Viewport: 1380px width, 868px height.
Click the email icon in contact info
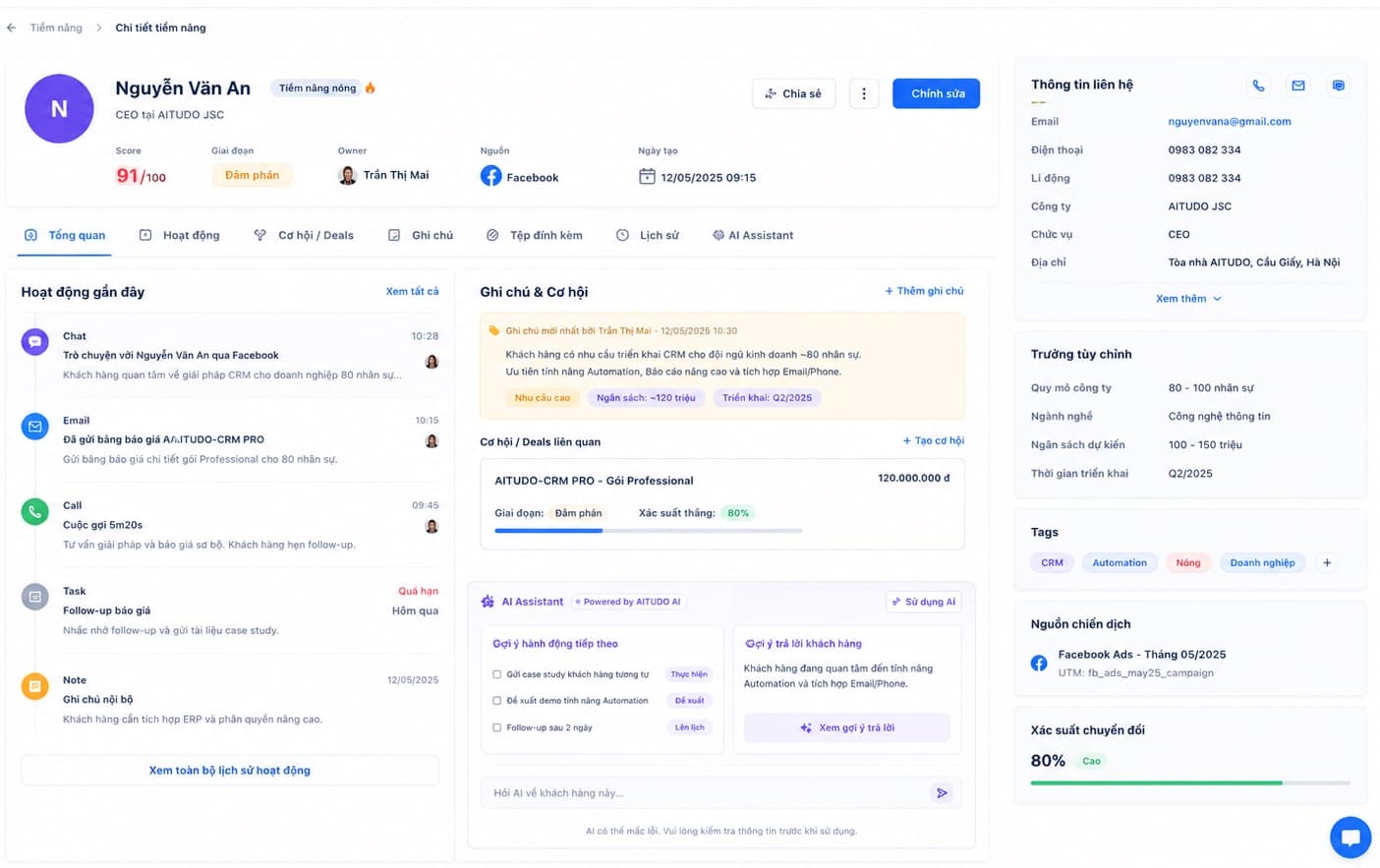1298,86
